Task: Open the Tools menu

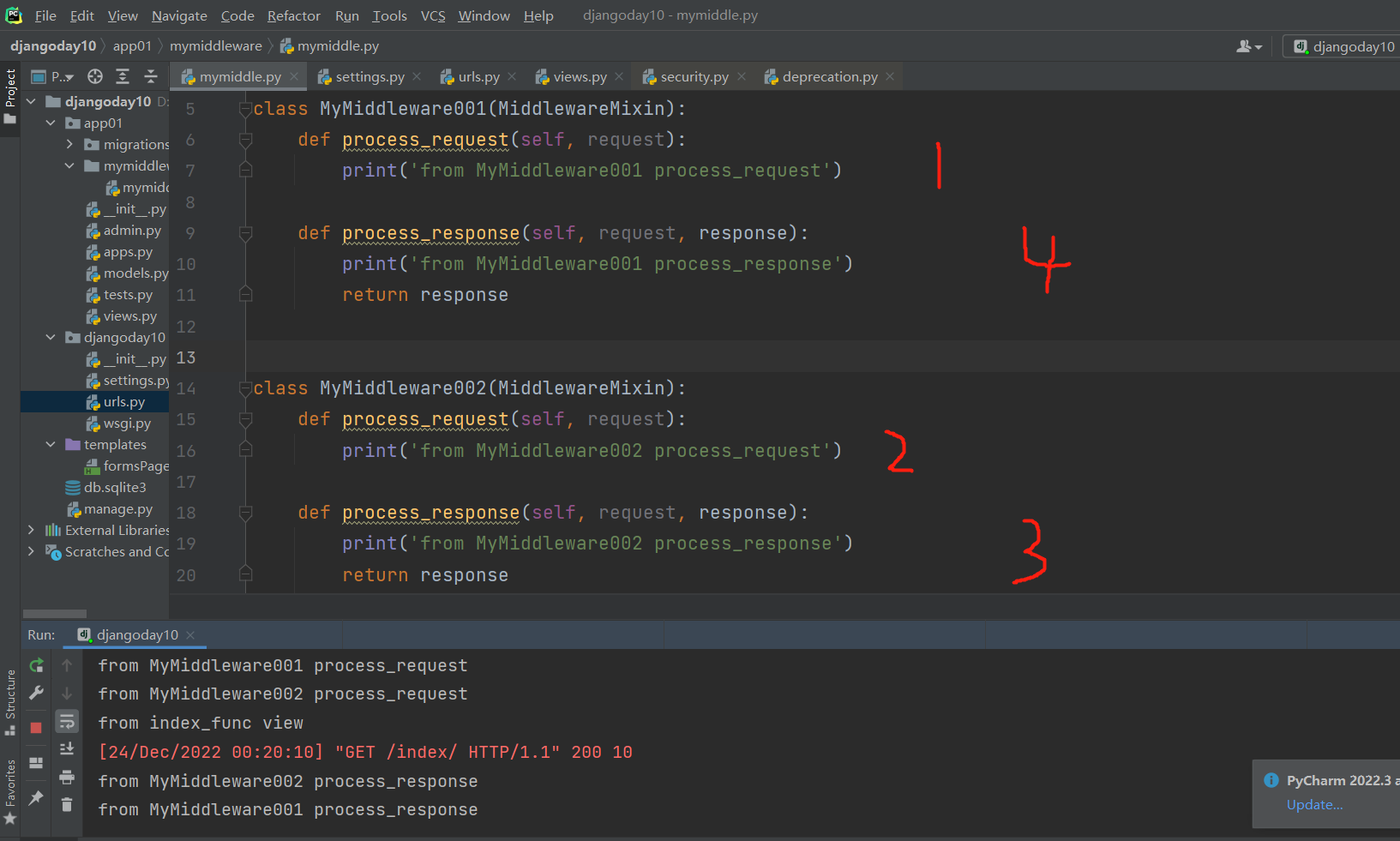Action: pyautogui.click(x=389, y=15)
